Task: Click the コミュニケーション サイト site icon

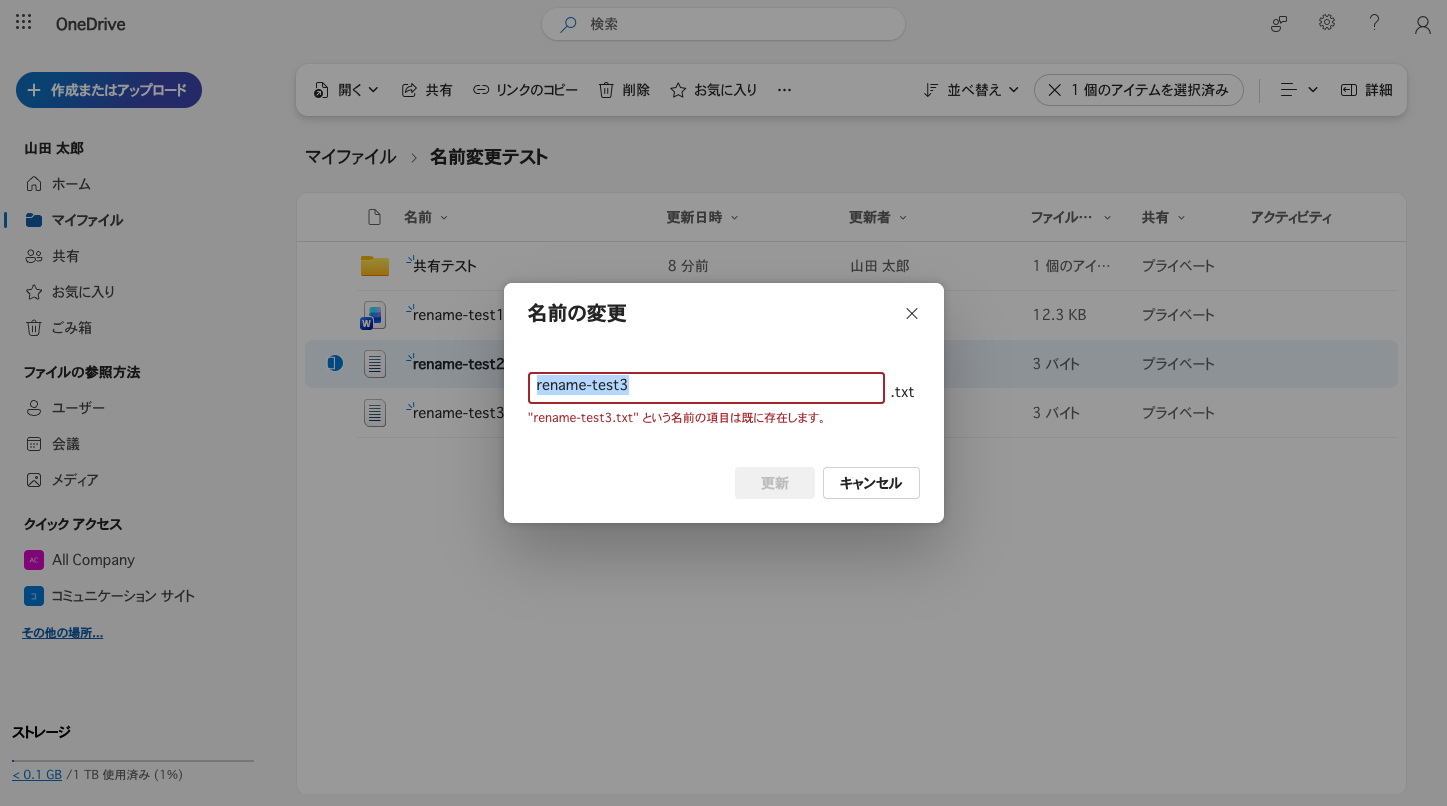Action: (34, 596)
